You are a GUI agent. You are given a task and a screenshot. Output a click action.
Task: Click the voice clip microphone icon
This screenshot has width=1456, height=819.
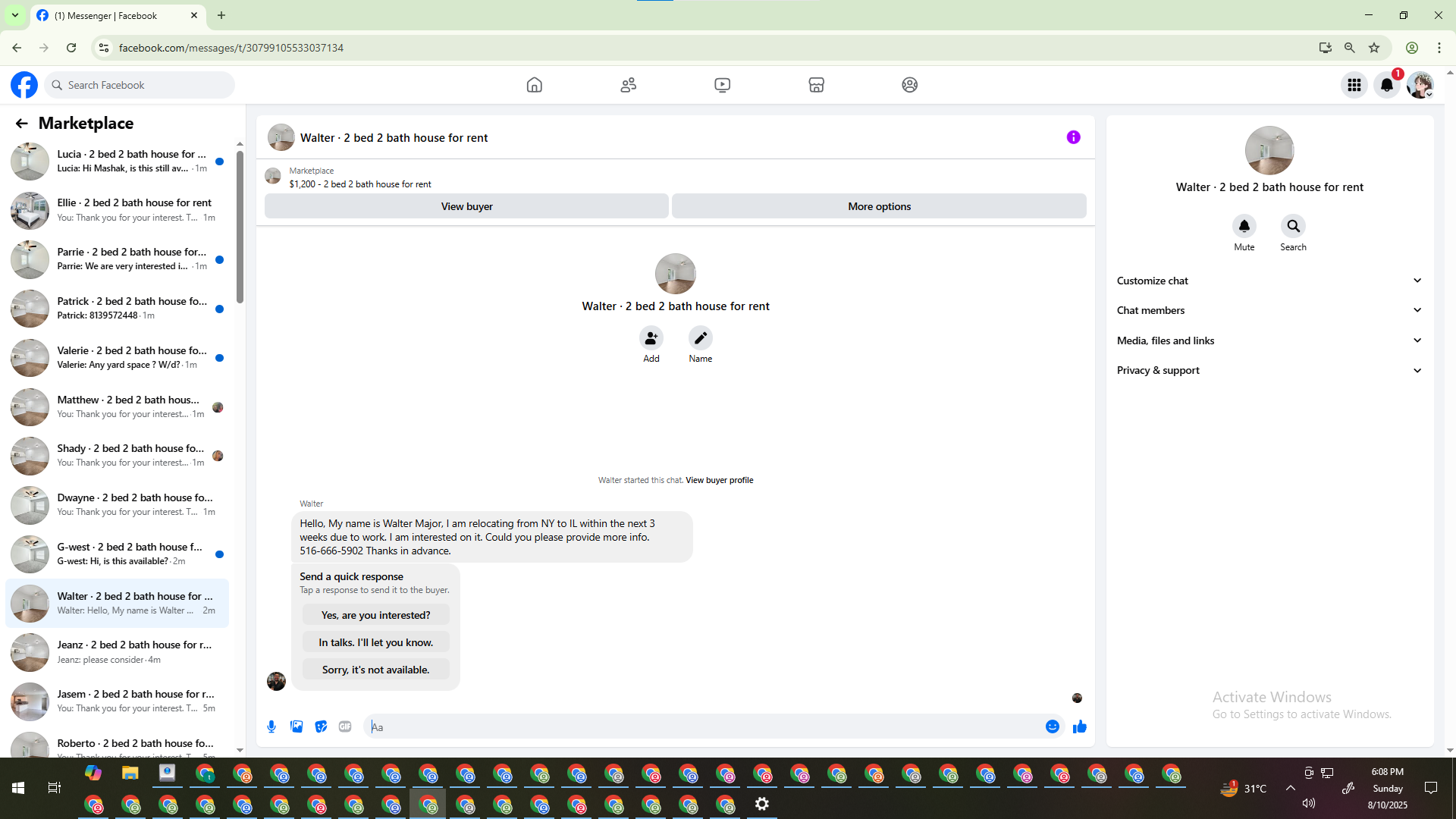pyautogui.click(x=271, y=726)
